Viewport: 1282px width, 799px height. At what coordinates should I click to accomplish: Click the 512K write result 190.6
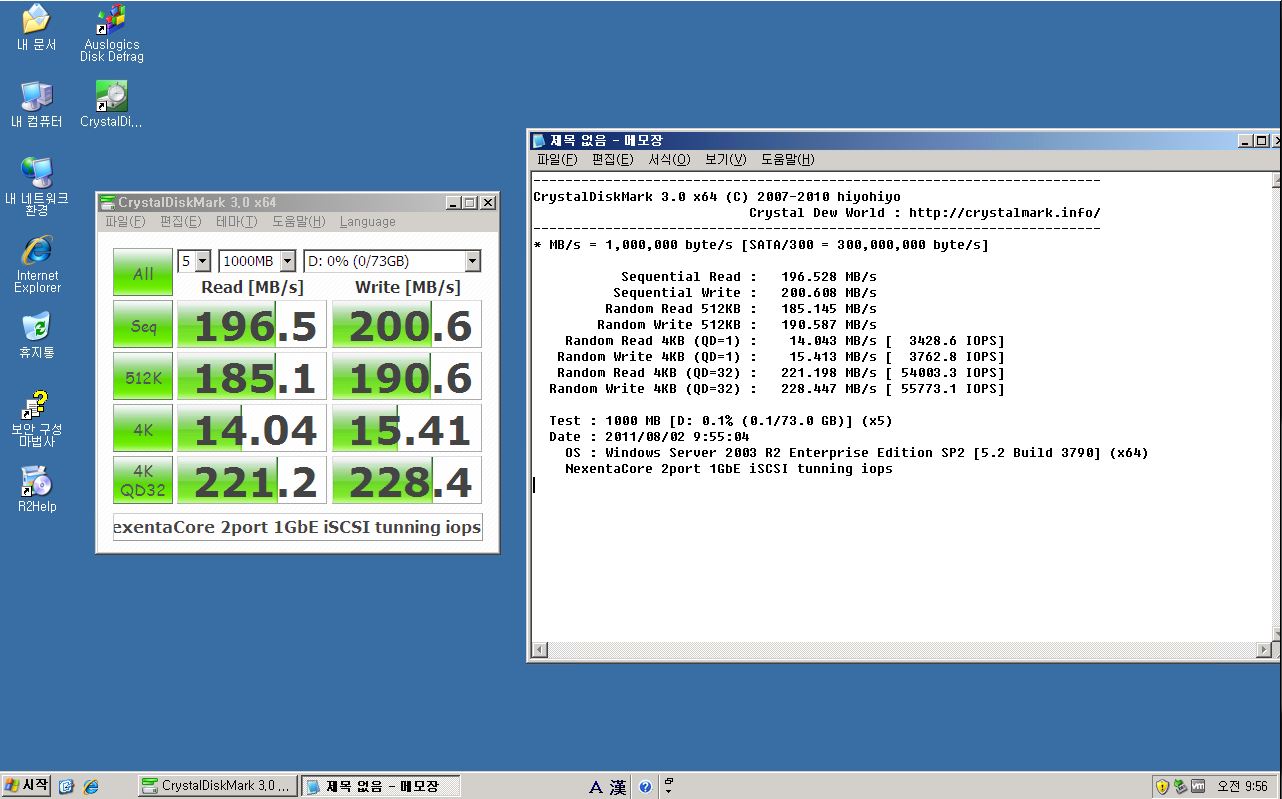(x=407, y=378)
